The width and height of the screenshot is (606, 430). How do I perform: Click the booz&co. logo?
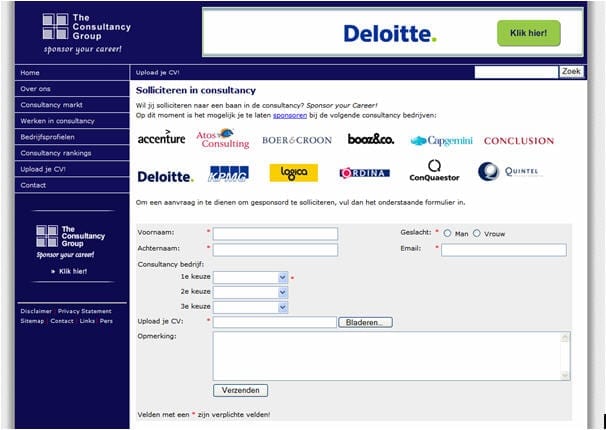tap(371, 139)
